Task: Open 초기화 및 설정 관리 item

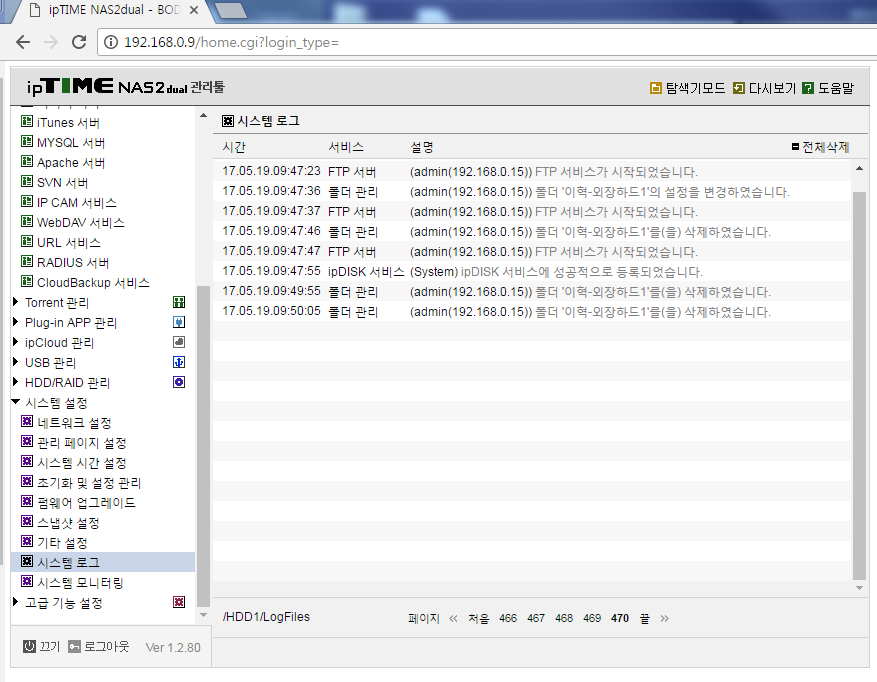Action: click(x=89, y=483)
